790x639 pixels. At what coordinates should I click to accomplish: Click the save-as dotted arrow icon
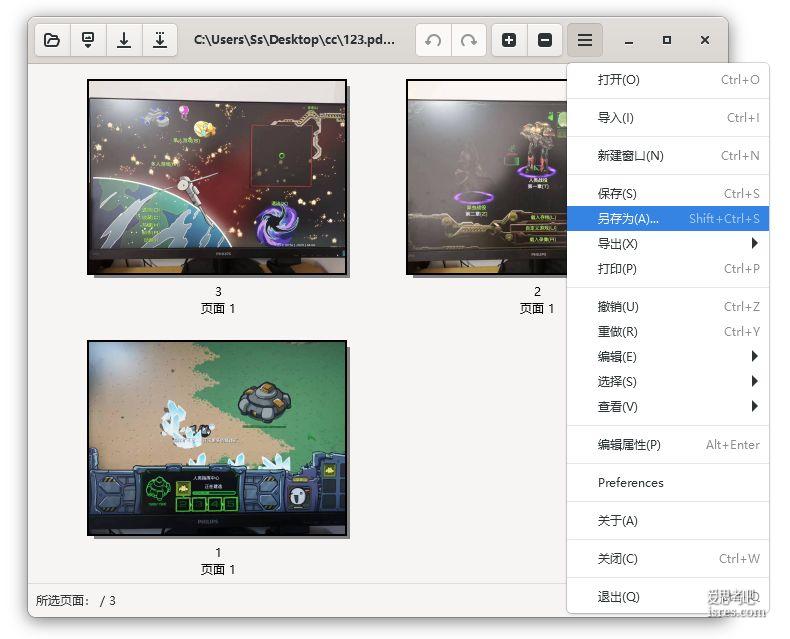[160, 40]
